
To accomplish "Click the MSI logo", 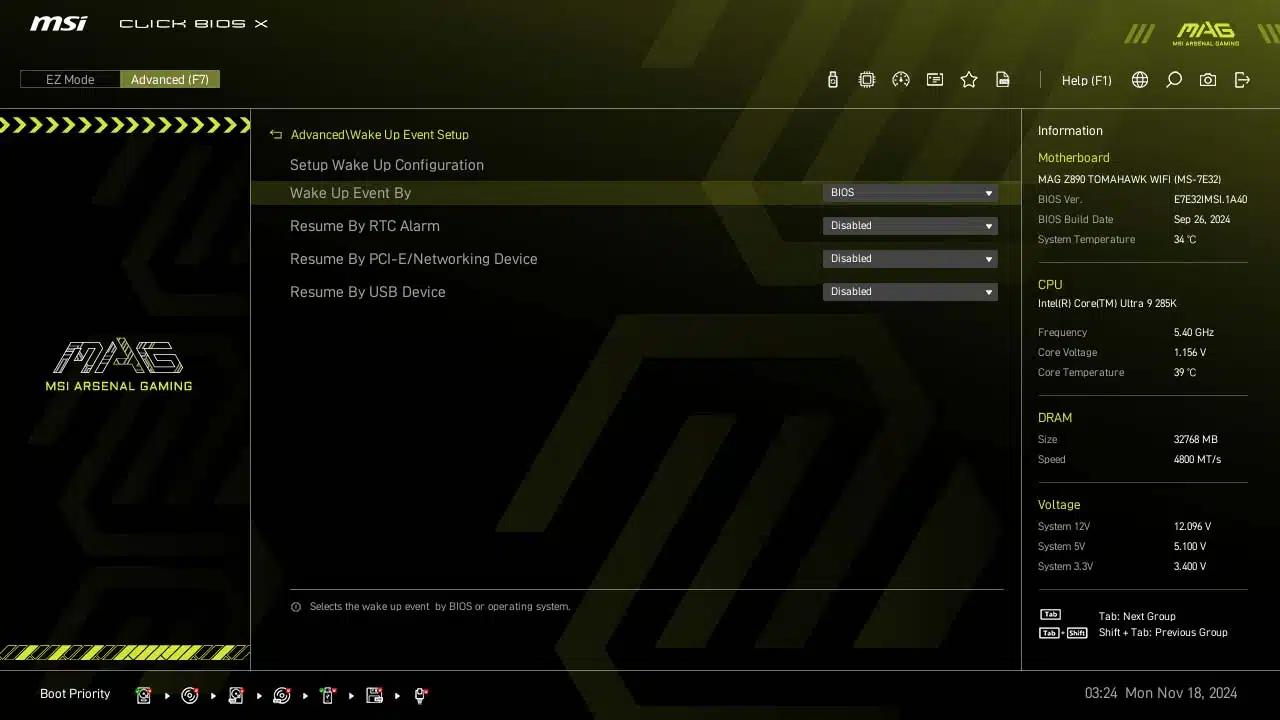I will (58, 23).
